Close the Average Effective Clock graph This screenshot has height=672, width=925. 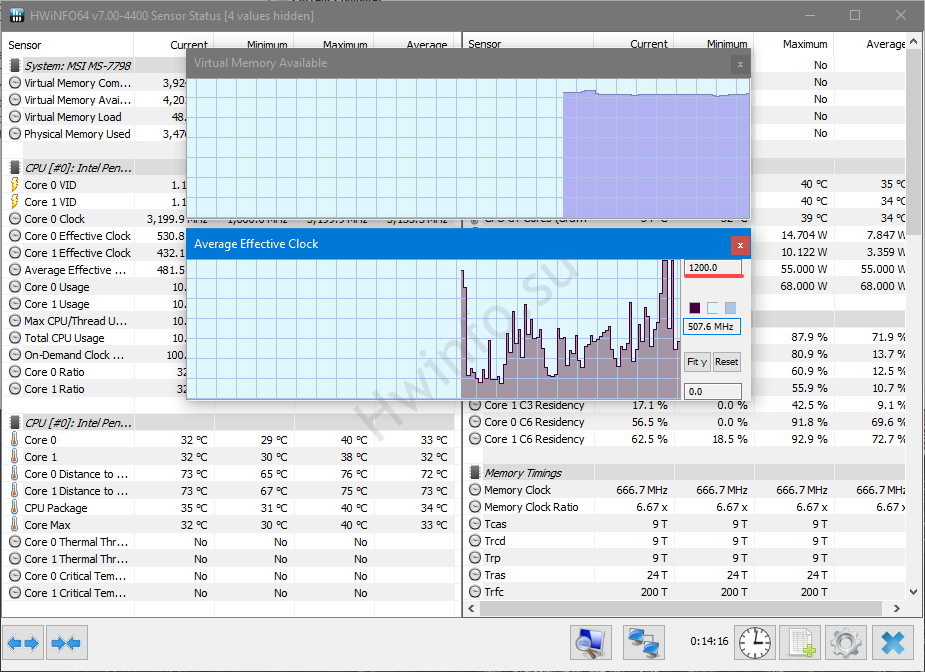tap(740, 244)
